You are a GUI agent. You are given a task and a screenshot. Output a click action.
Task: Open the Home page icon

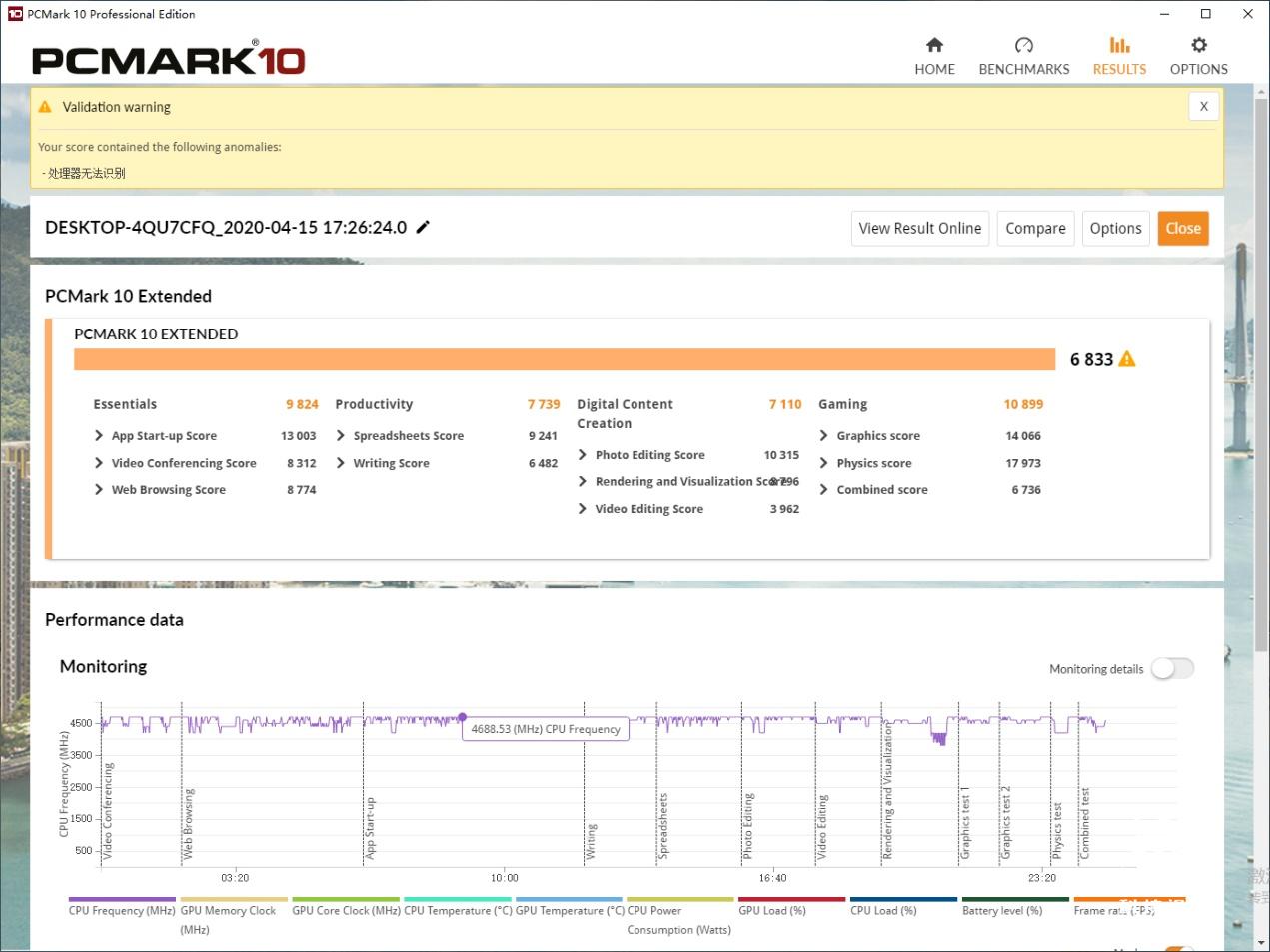point(934,45)
